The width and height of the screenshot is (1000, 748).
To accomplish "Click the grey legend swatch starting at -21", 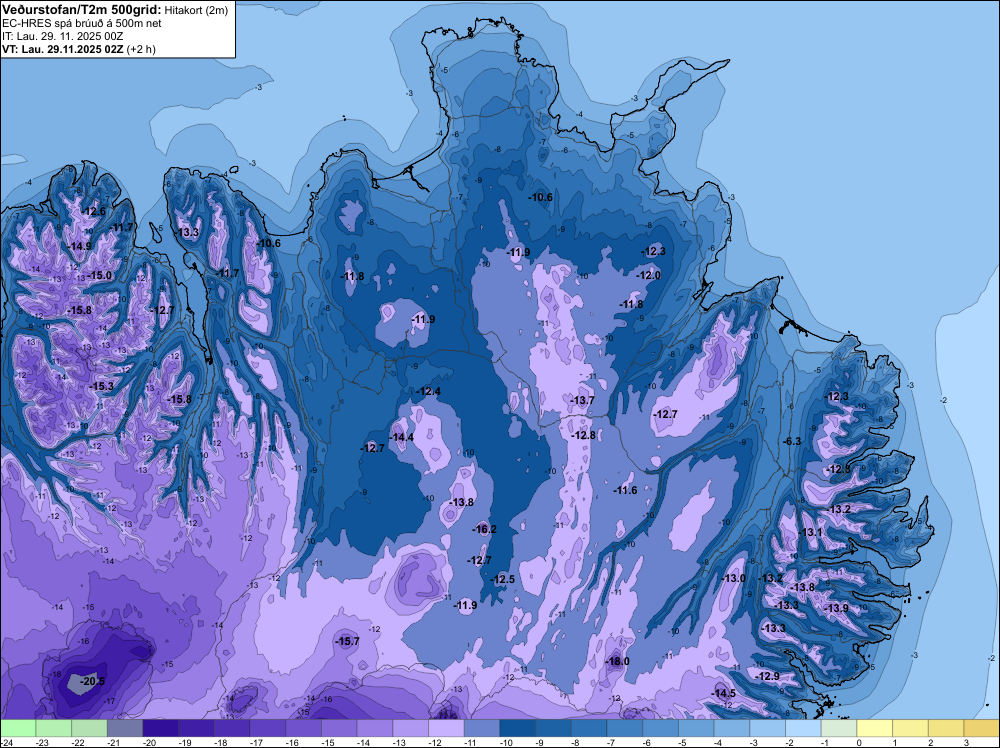I will pos(125,728).
